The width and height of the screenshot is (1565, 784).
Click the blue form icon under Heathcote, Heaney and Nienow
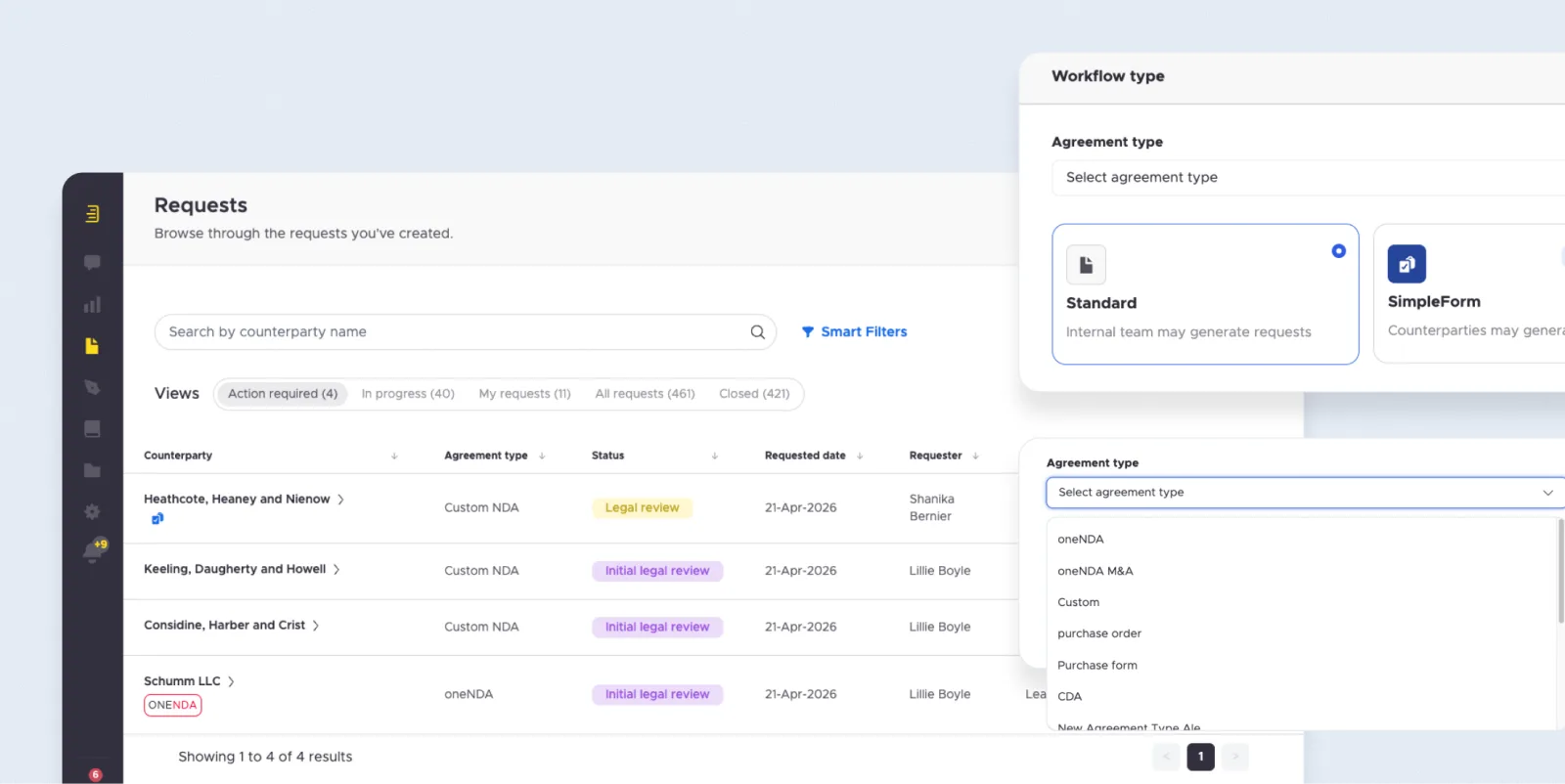[156, 519]
